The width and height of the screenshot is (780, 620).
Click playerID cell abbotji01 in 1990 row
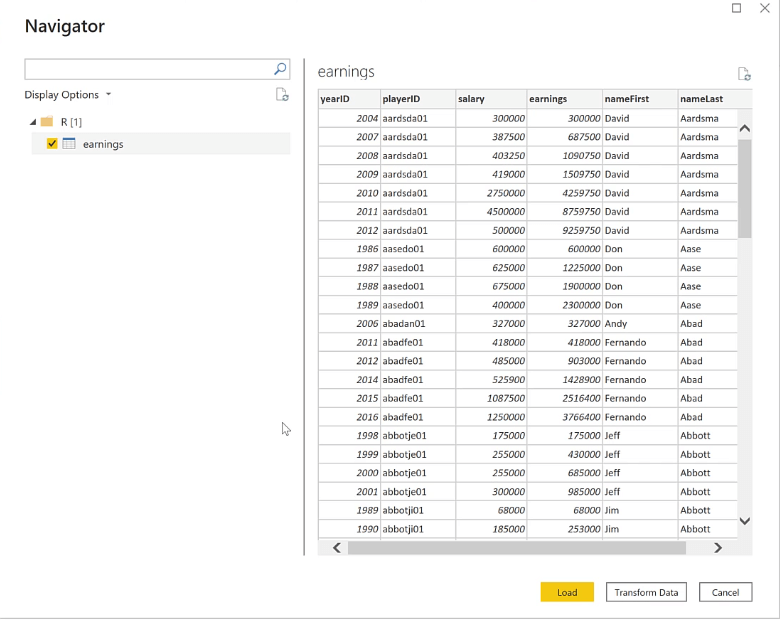click(418, 529)
